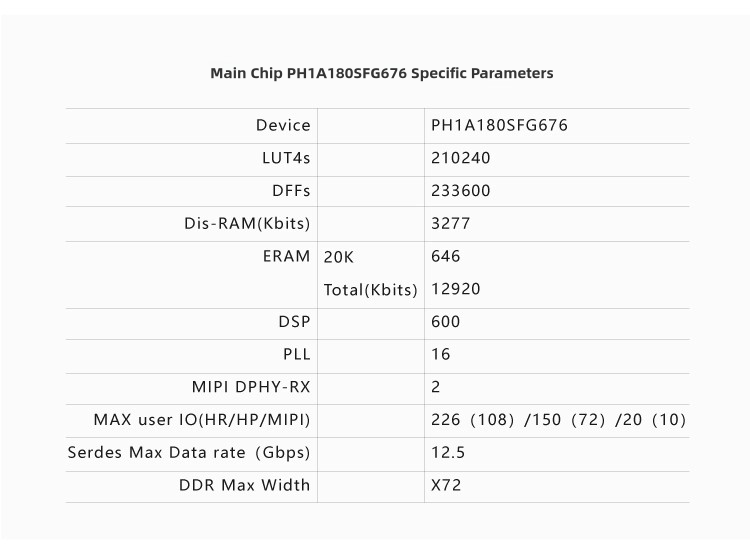Image resolution: width=750 pixels, height=547 pixels.
Task: Select the Dis-RAM(Kbits) label
Action: point(247,223)
